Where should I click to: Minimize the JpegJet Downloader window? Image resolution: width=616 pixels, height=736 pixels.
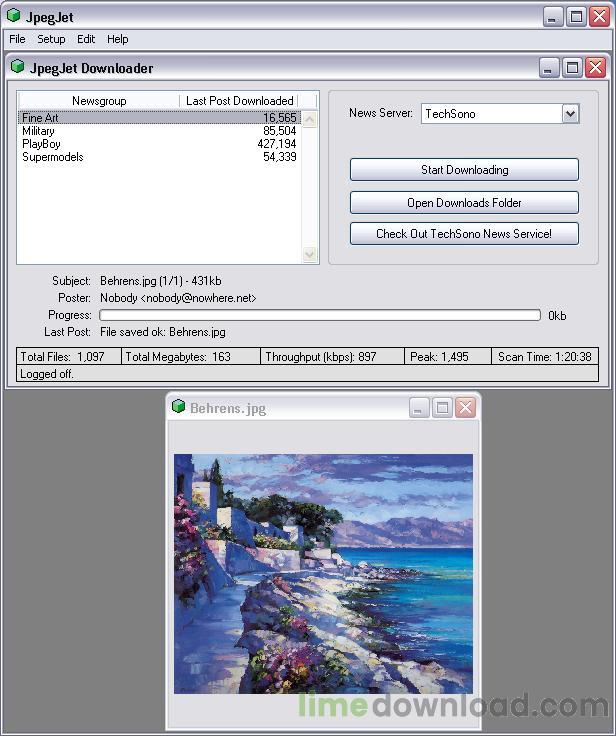pos(548,68)
